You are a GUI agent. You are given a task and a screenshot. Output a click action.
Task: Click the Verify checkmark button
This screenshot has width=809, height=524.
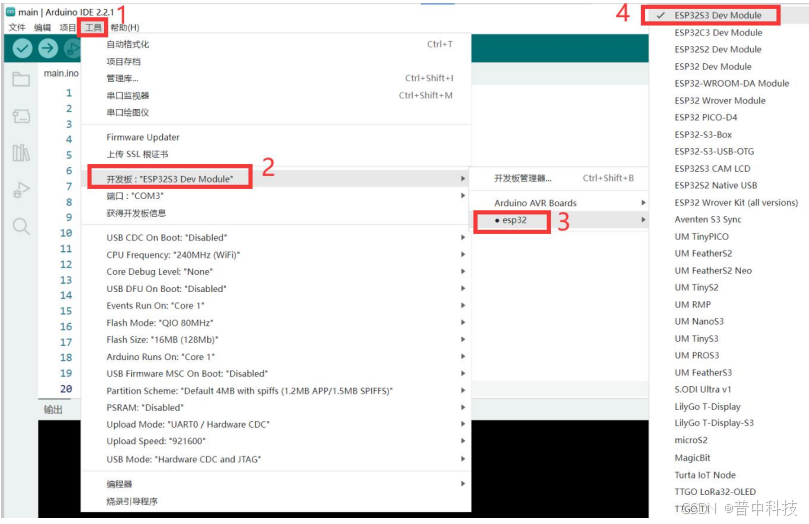(x=22, y=48)
